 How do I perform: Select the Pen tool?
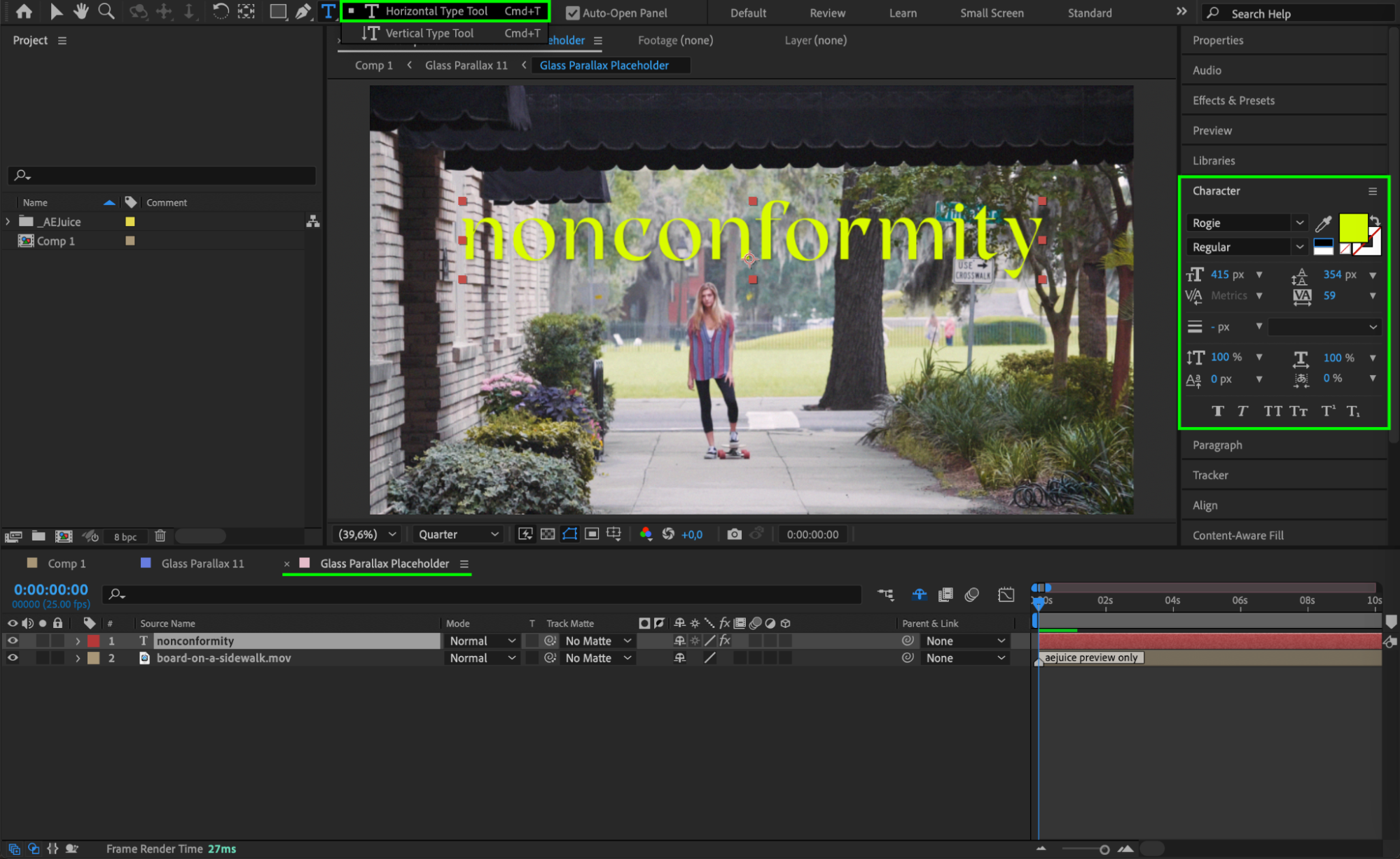303,11
